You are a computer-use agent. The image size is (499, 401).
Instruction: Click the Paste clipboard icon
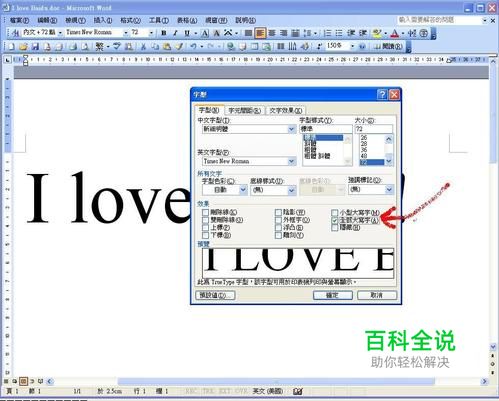point(167,46)
